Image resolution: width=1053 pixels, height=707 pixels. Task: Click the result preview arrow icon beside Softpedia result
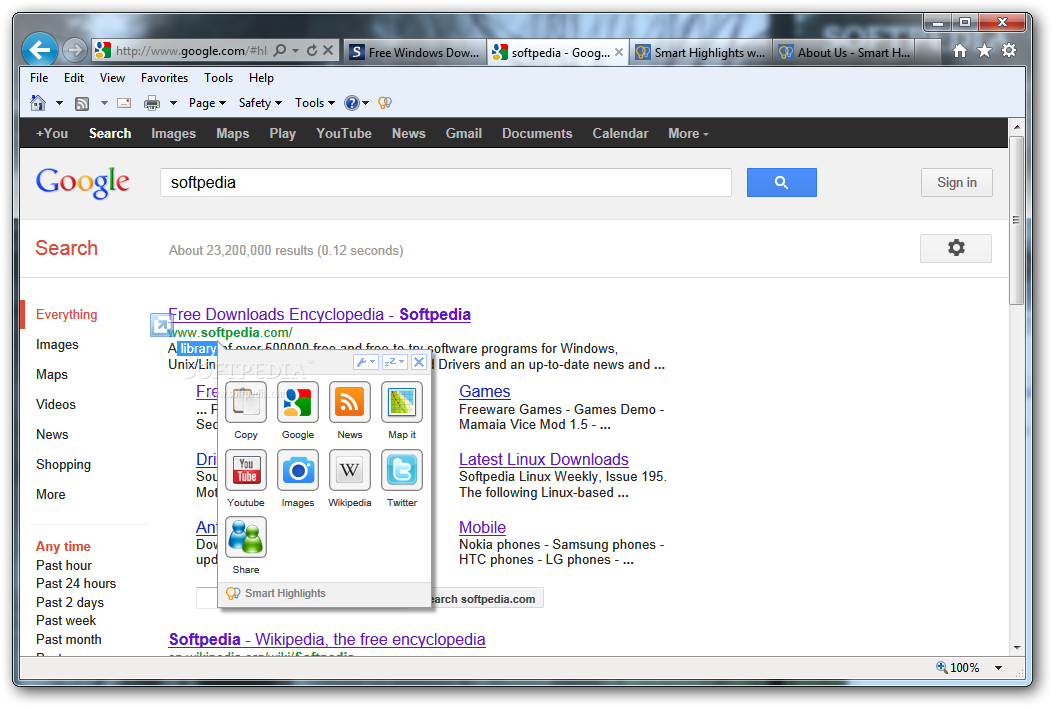point(161,325)
